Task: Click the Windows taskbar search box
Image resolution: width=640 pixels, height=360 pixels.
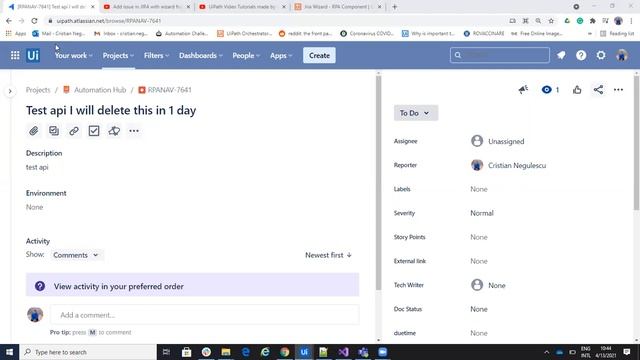Action: [88, 352]
